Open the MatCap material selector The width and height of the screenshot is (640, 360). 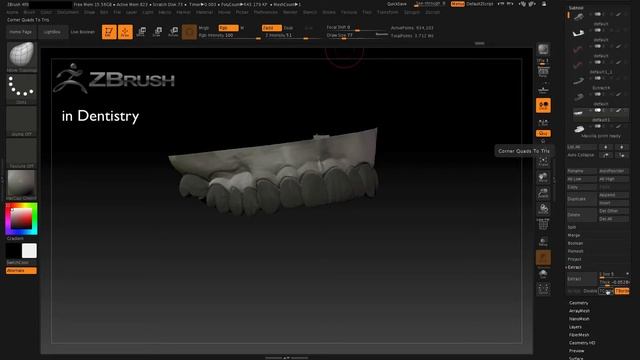click(21, 185)
